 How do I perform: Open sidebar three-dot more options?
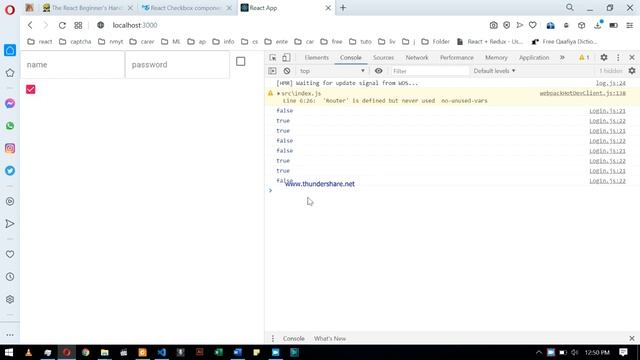(10, 335)
